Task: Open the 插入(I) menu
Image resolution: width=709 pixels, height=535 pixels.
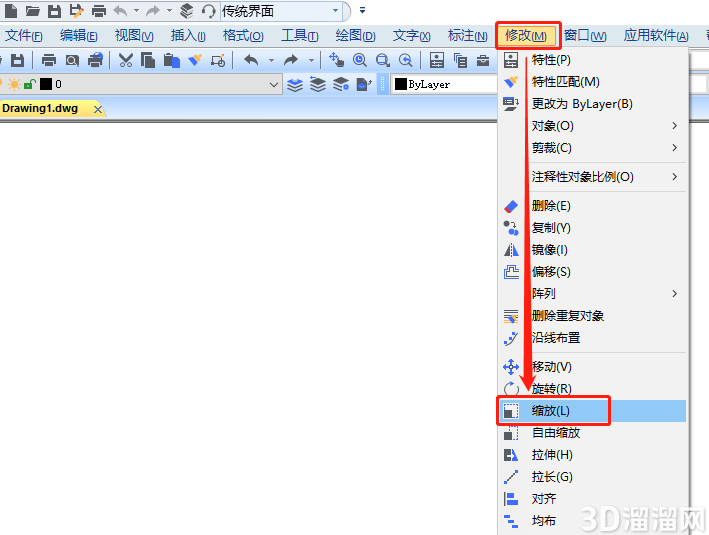Action: tap(188, 35)
